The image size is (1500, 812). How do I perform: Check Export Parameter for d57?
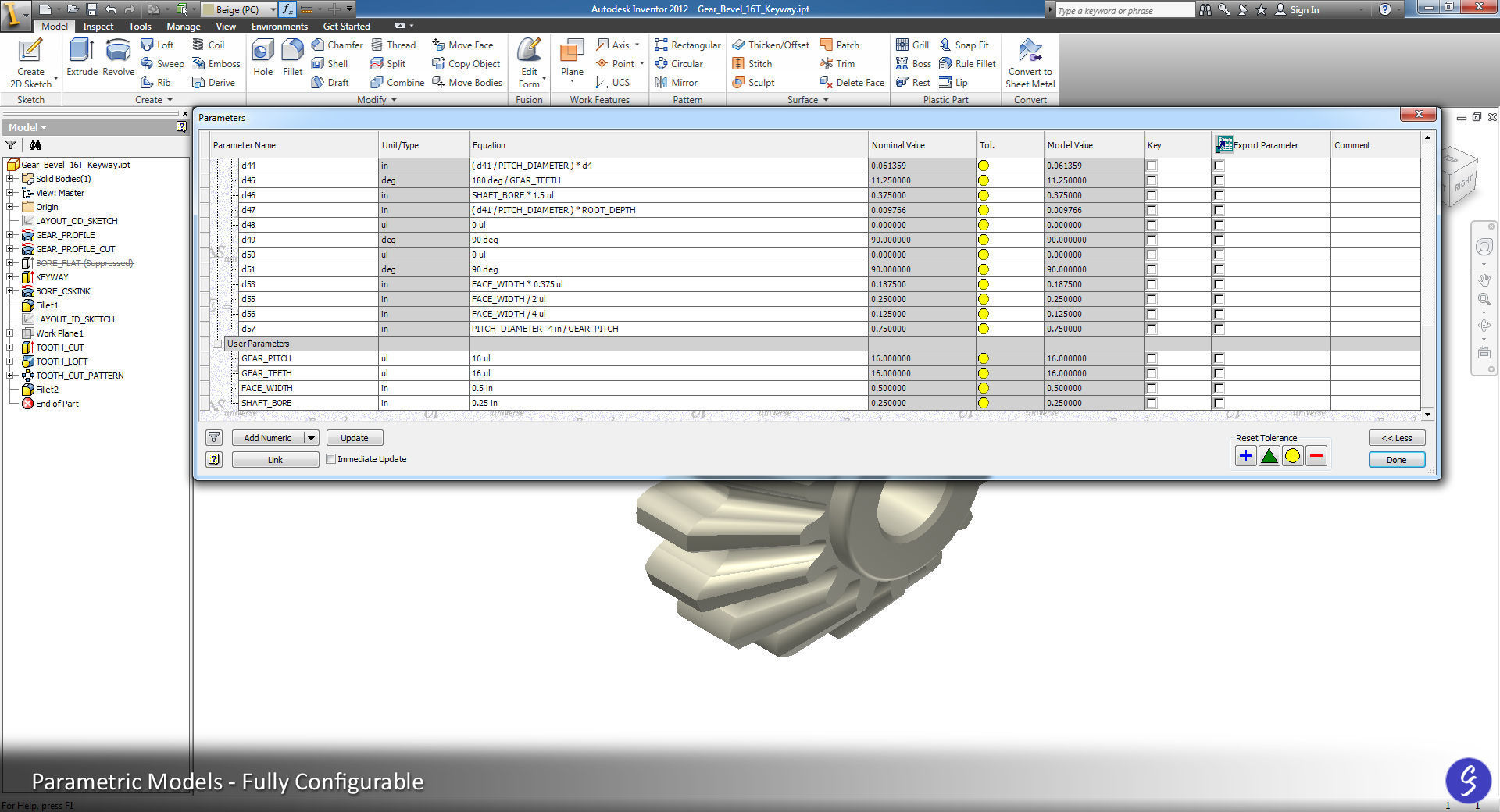[1219, 329]
